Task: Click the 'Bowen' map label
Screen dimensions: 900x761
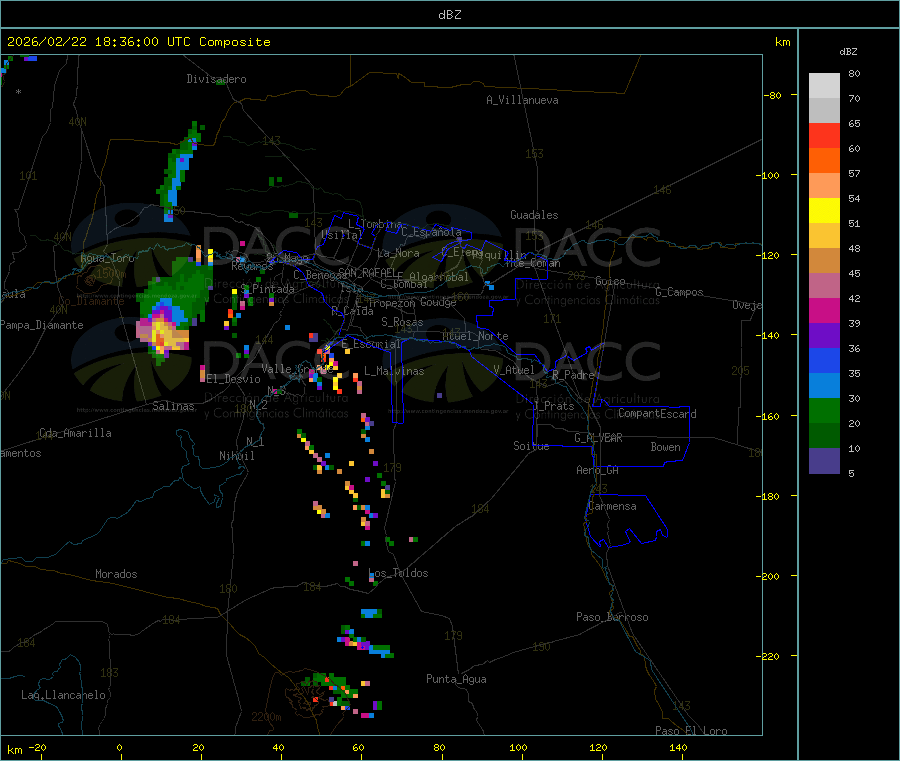Action: point(665,447)
